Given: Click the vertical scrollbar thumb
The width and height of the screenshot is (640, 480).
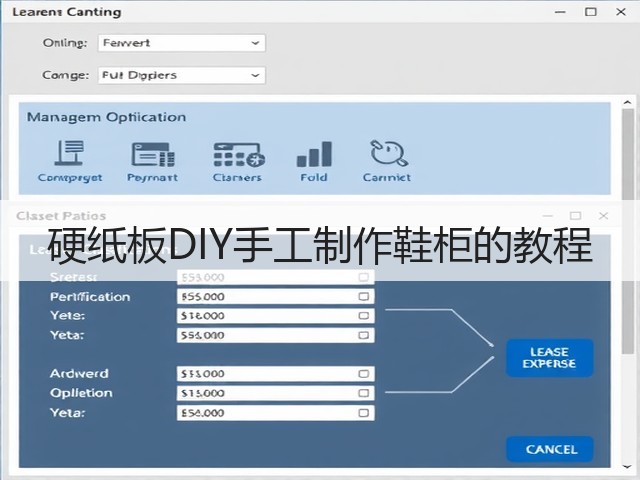Looking at the screenshot, I should click(627, 232).
